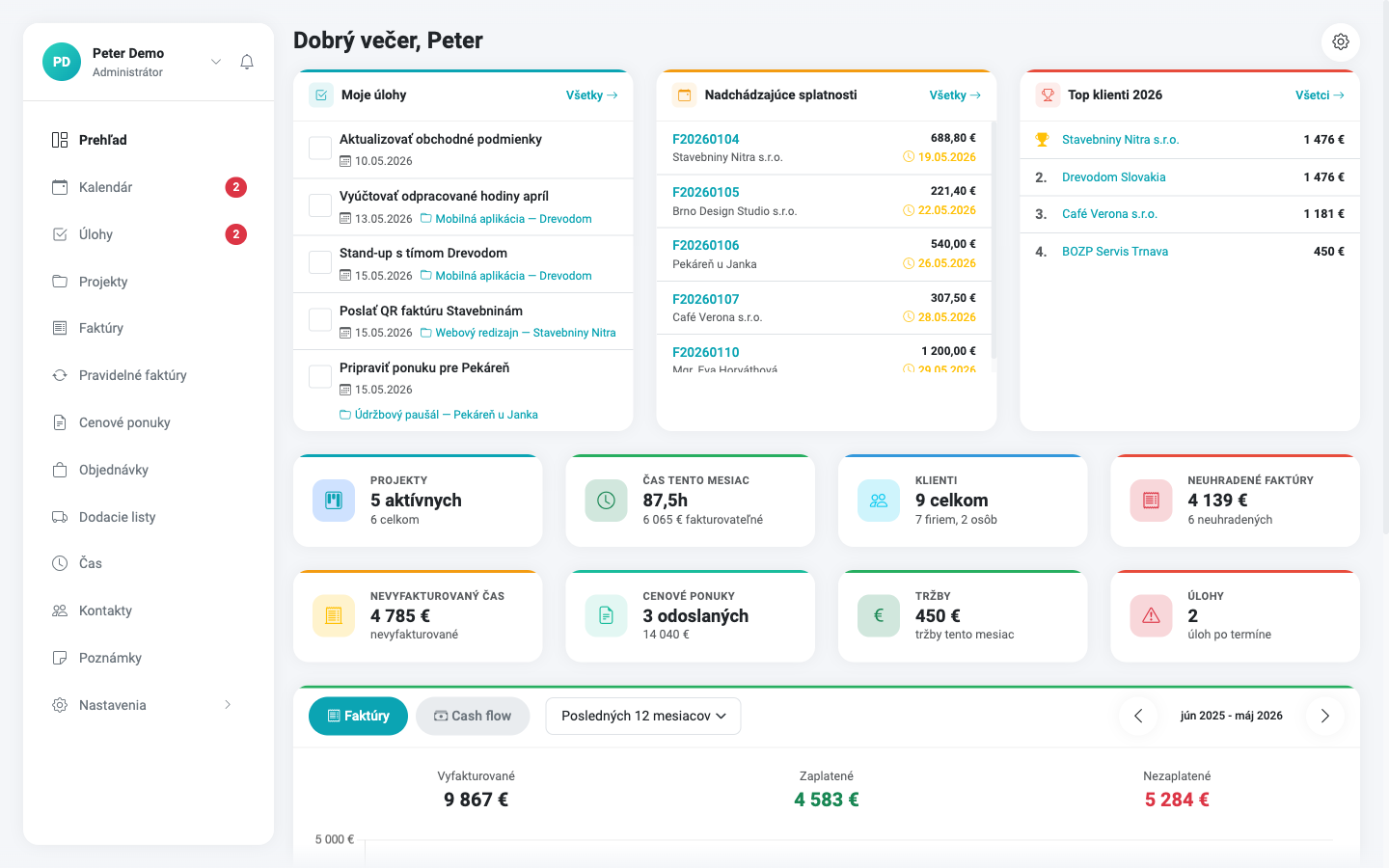
Task: Click the Zaplatené amount 4 583 €
Action: point(827,800)
